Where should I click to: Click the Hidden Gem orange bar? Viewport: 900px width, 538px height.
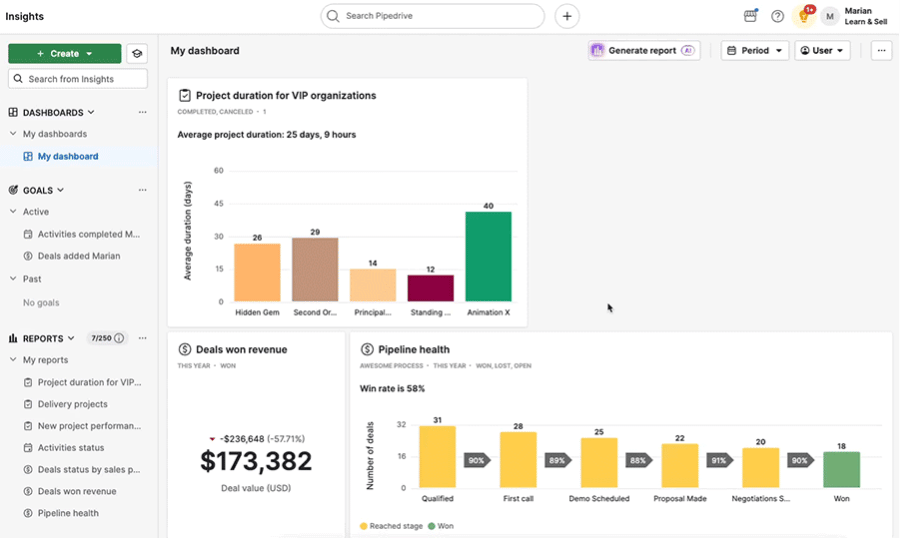257,272
